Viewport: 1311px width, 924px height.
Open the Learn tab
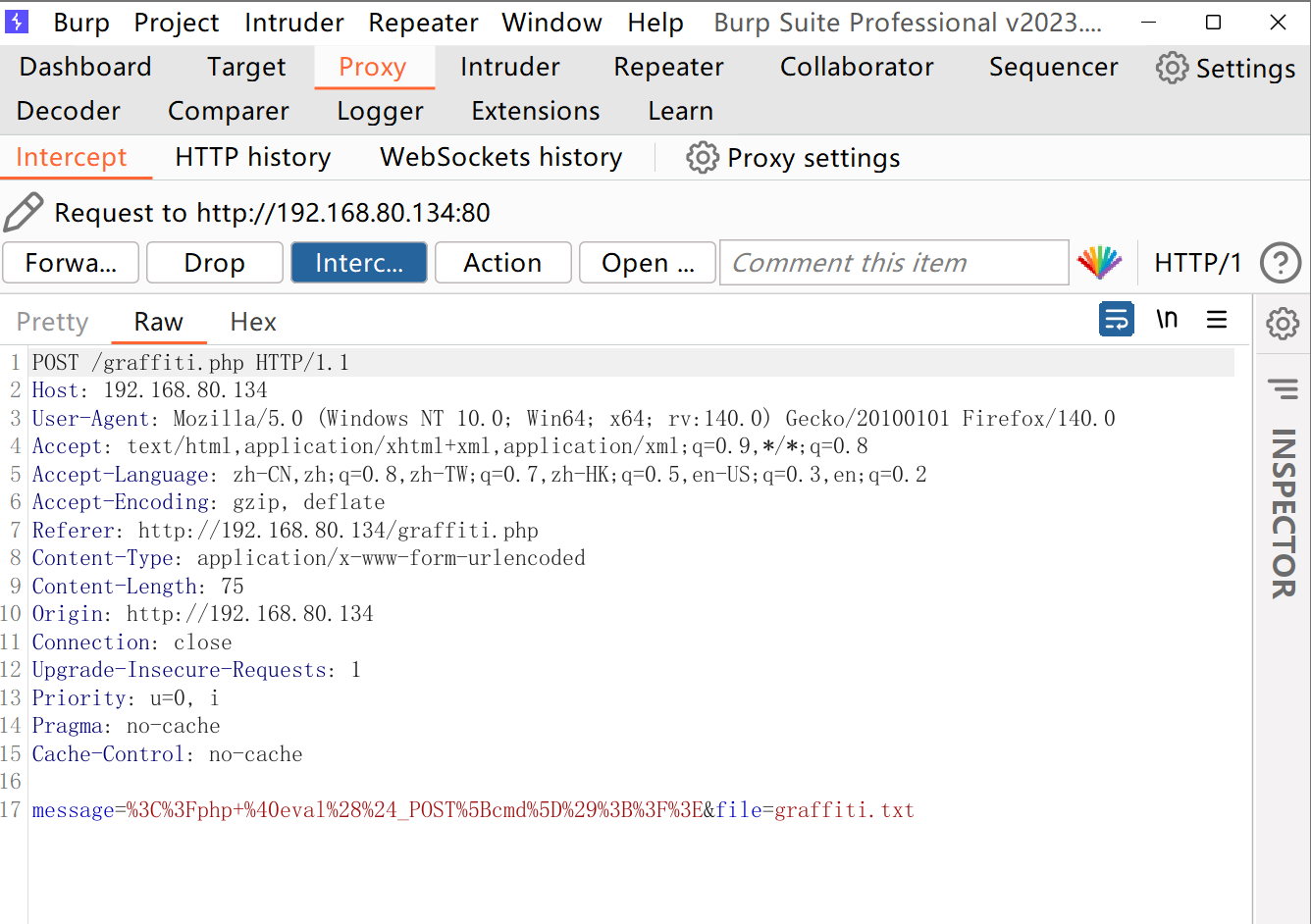pyautogui.click(x=680, y=111)
